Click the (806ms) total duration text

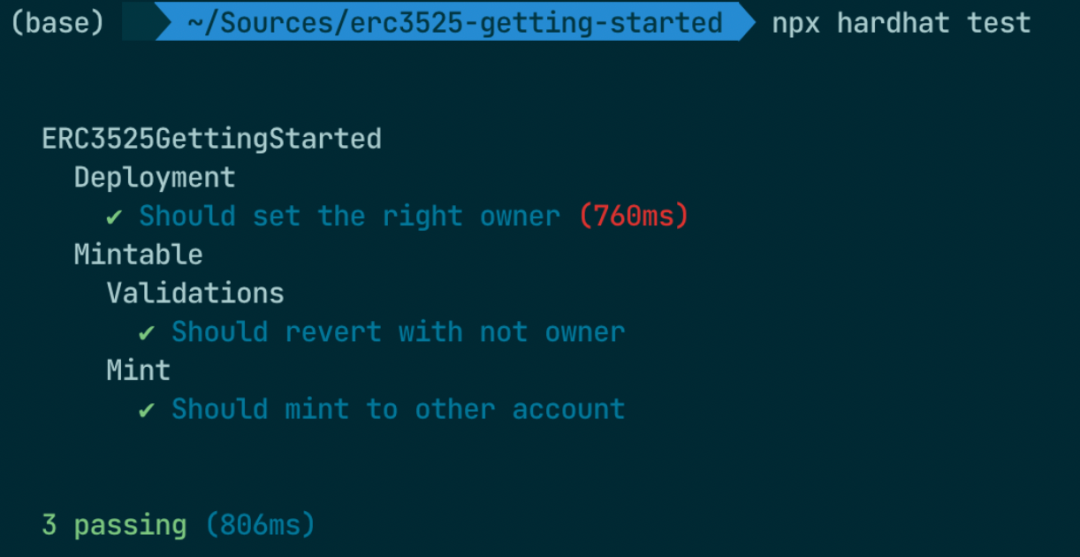click(x=260, y=525)
